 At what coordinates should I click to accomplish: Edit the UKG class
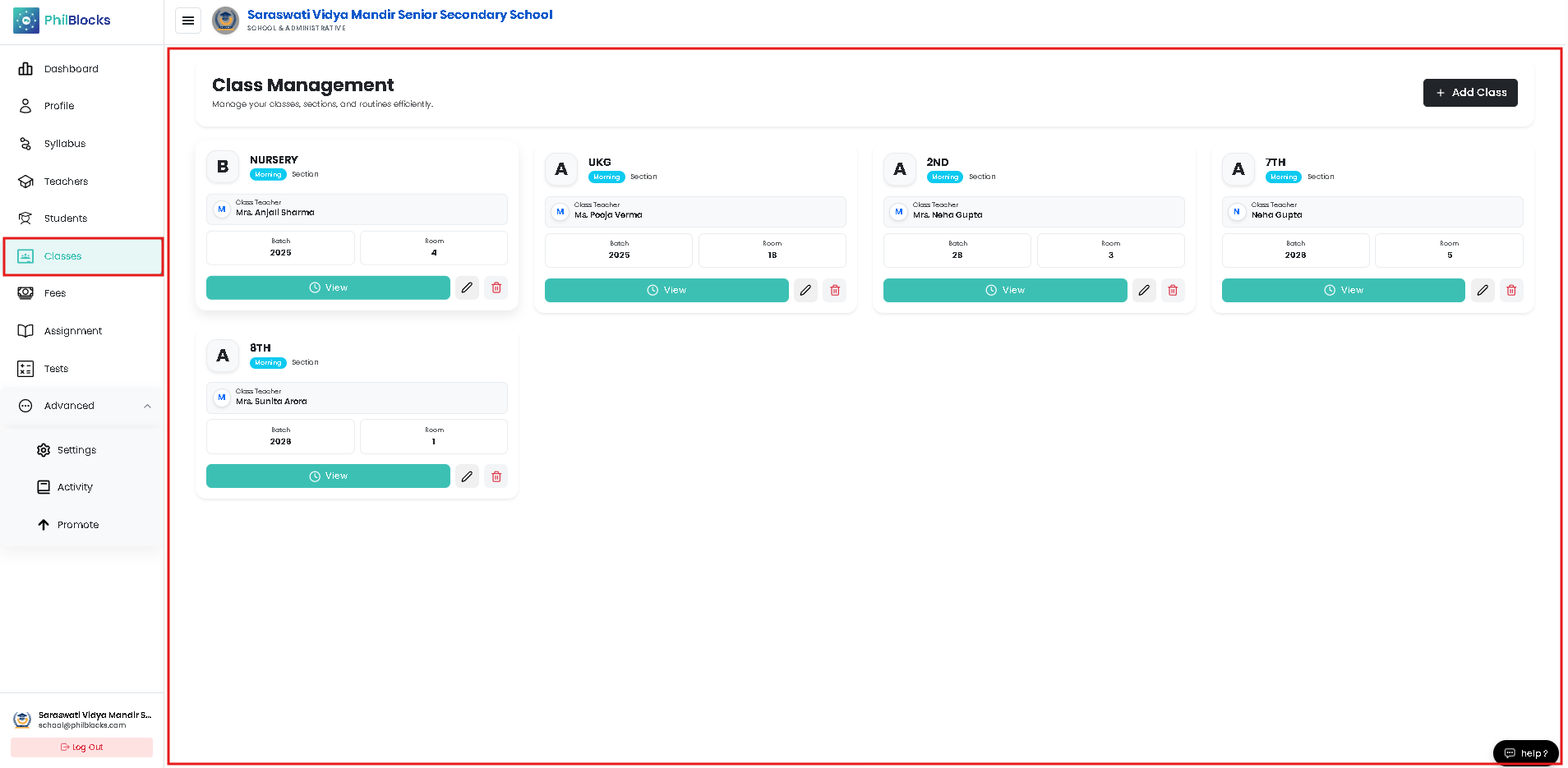[805, 290]
